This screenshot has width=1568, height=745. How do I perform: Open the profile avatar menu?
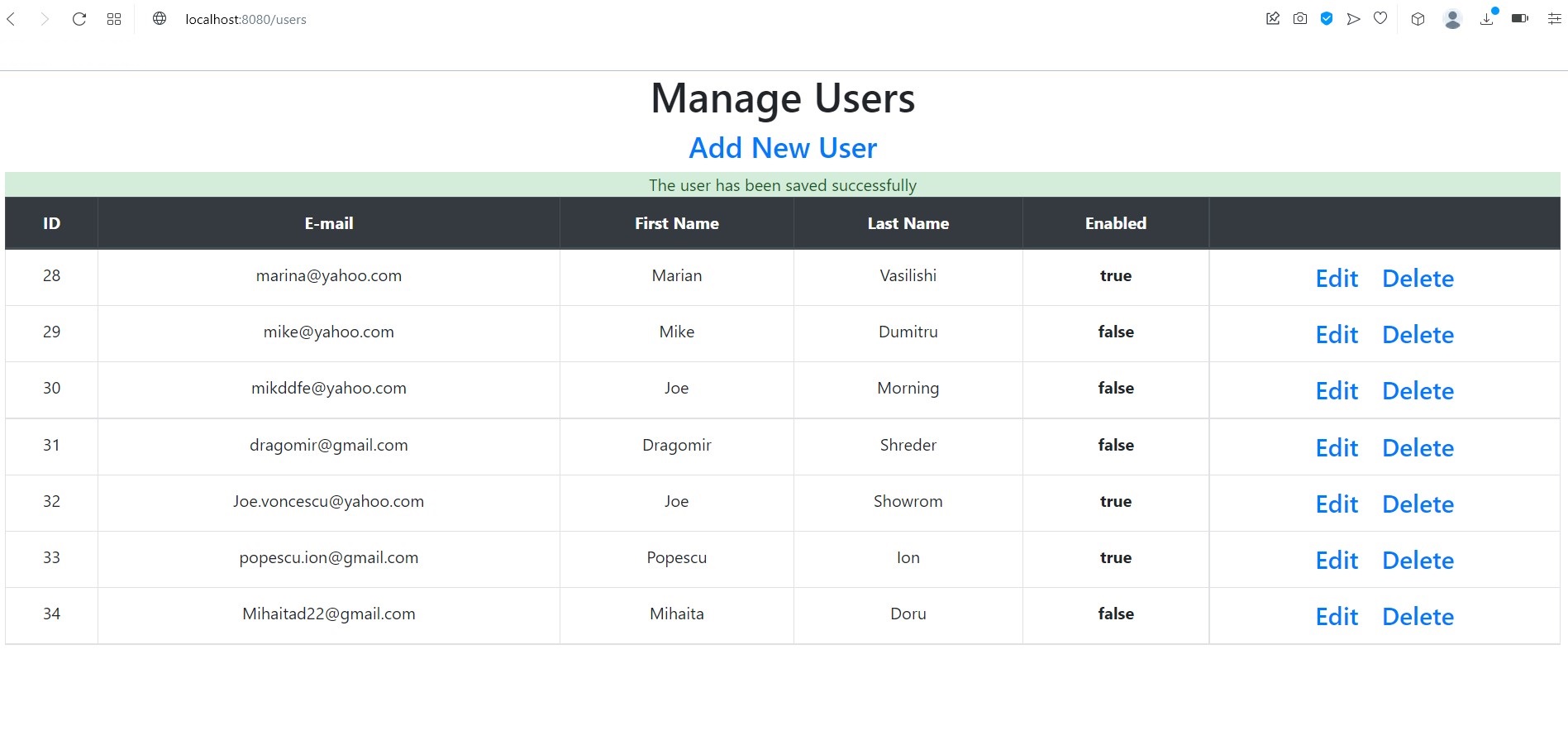1452,18
